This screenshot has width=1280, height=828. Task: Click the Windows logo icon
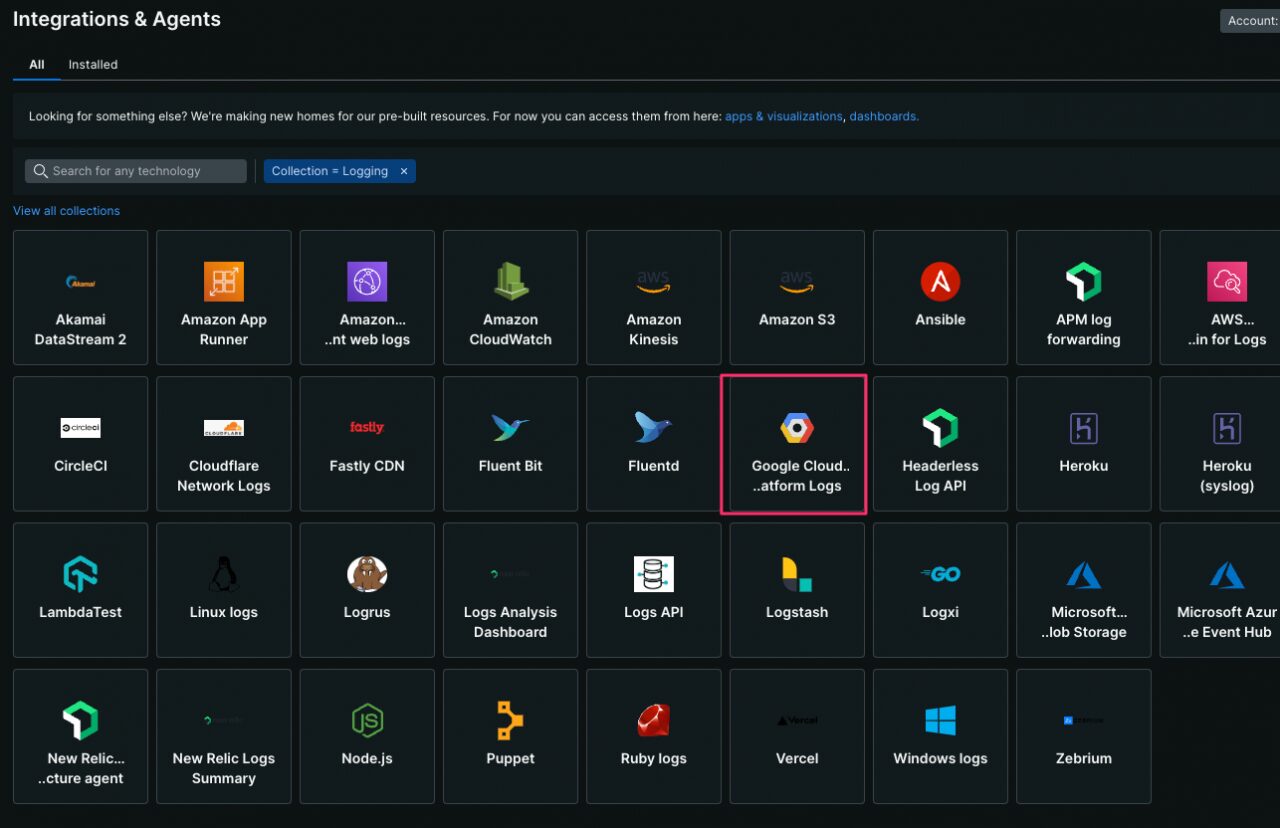pyautogui.click(x=940, y=720)
